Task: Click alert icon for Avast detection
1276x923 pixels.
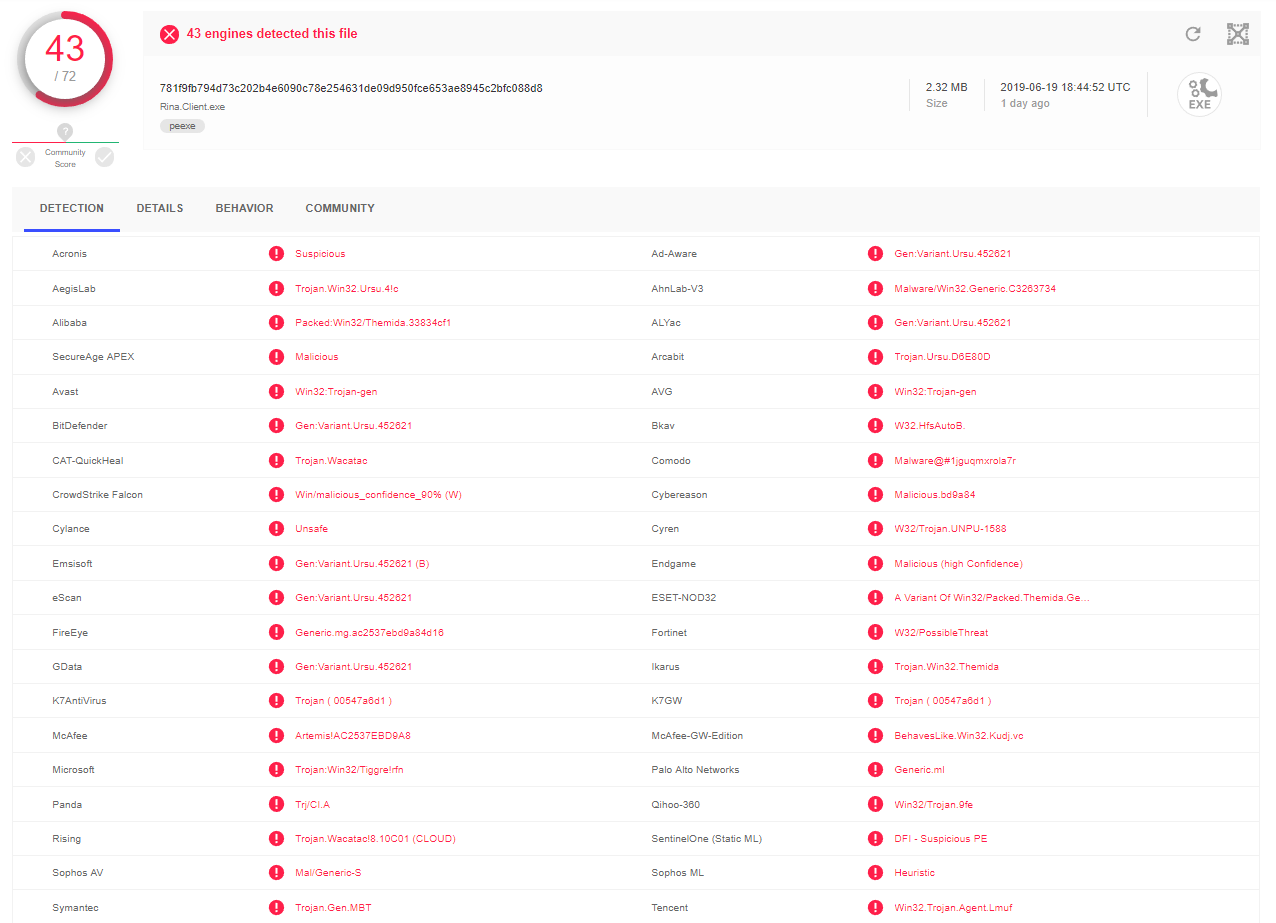Action: pos(276,392)
